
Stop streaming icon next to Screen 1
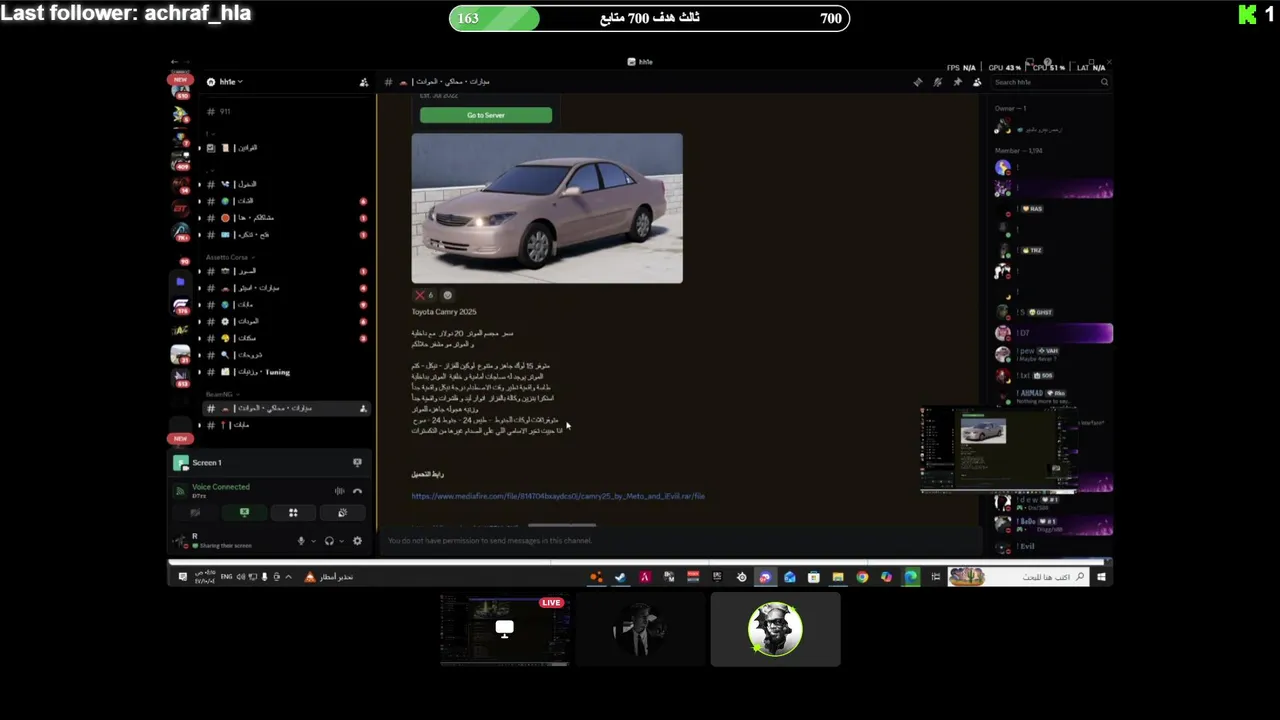click(x=357, y=463)
